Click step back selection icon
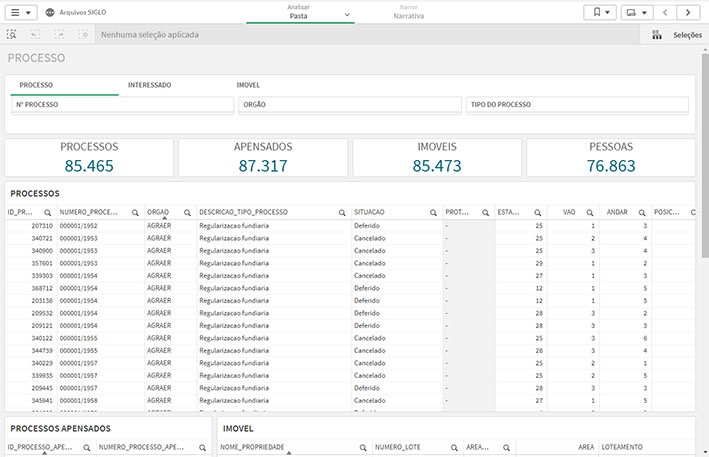Image resolution: width=709 pixels, height=457 pixels. click(x=35, y=34)
